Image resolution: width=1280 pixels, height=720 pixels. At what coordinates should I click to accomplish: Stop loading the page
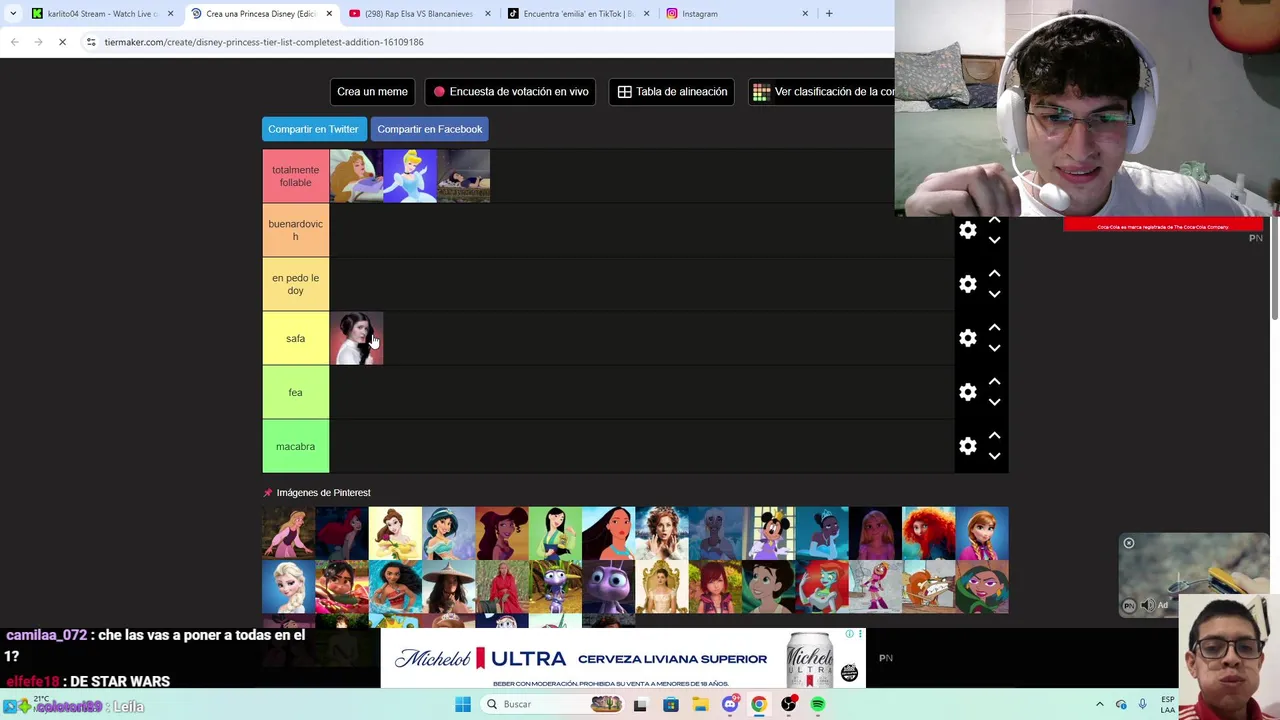pos(62,42)
